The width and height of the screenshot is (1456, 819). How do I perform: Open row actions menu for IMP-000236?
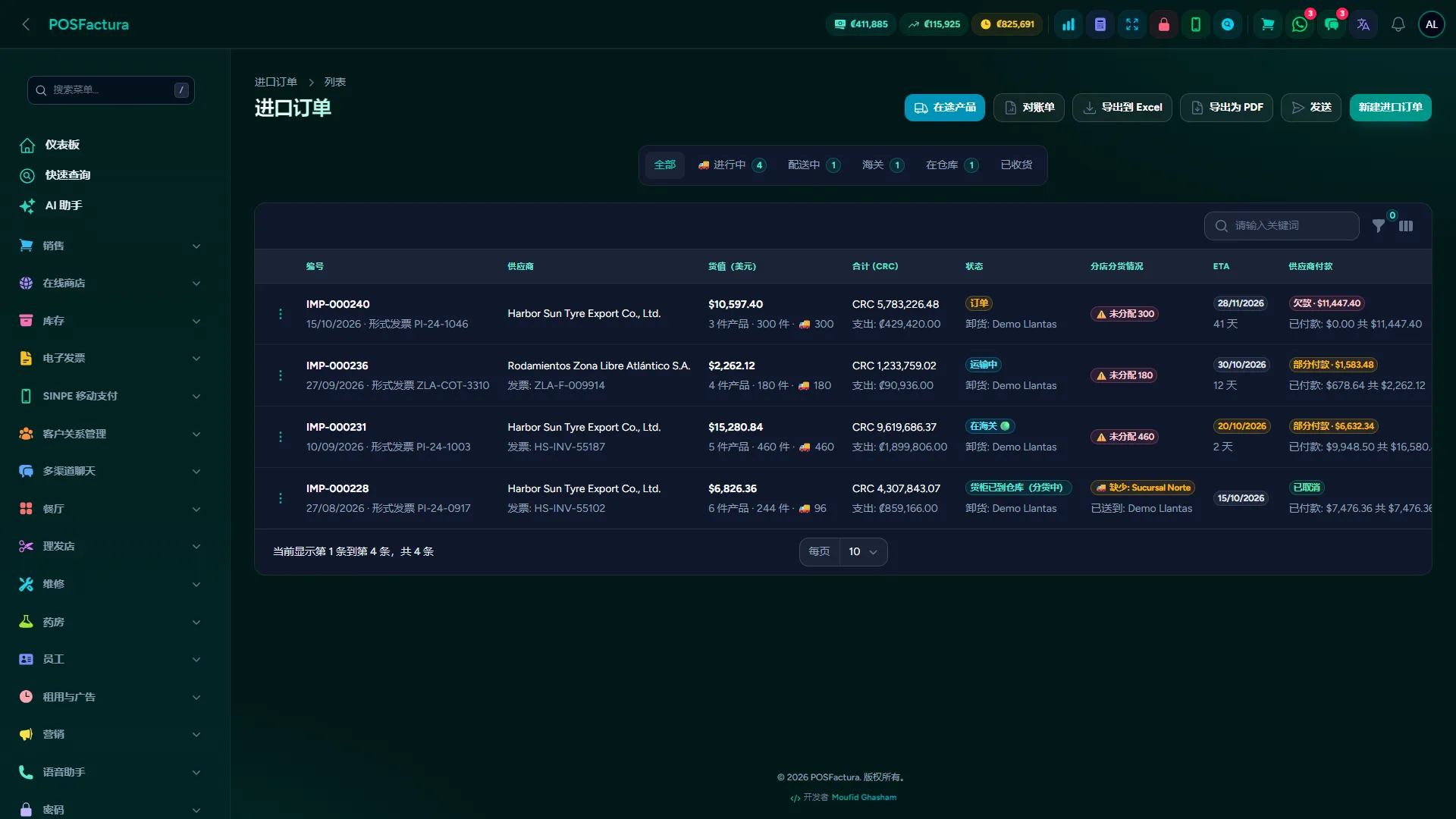pos(281,375)
